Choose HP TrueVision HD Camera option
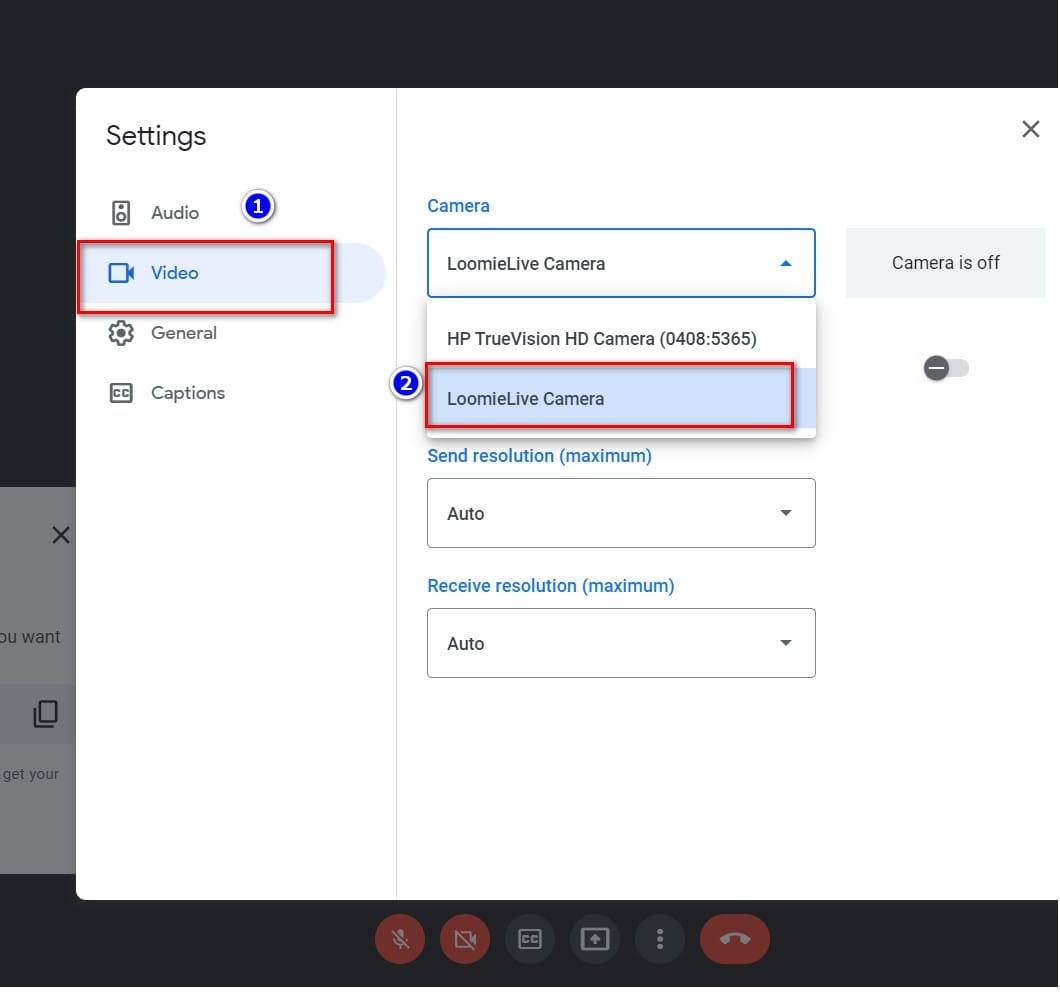The width and height of the screenshot is (1060, 1000). (x=621, y=339)
